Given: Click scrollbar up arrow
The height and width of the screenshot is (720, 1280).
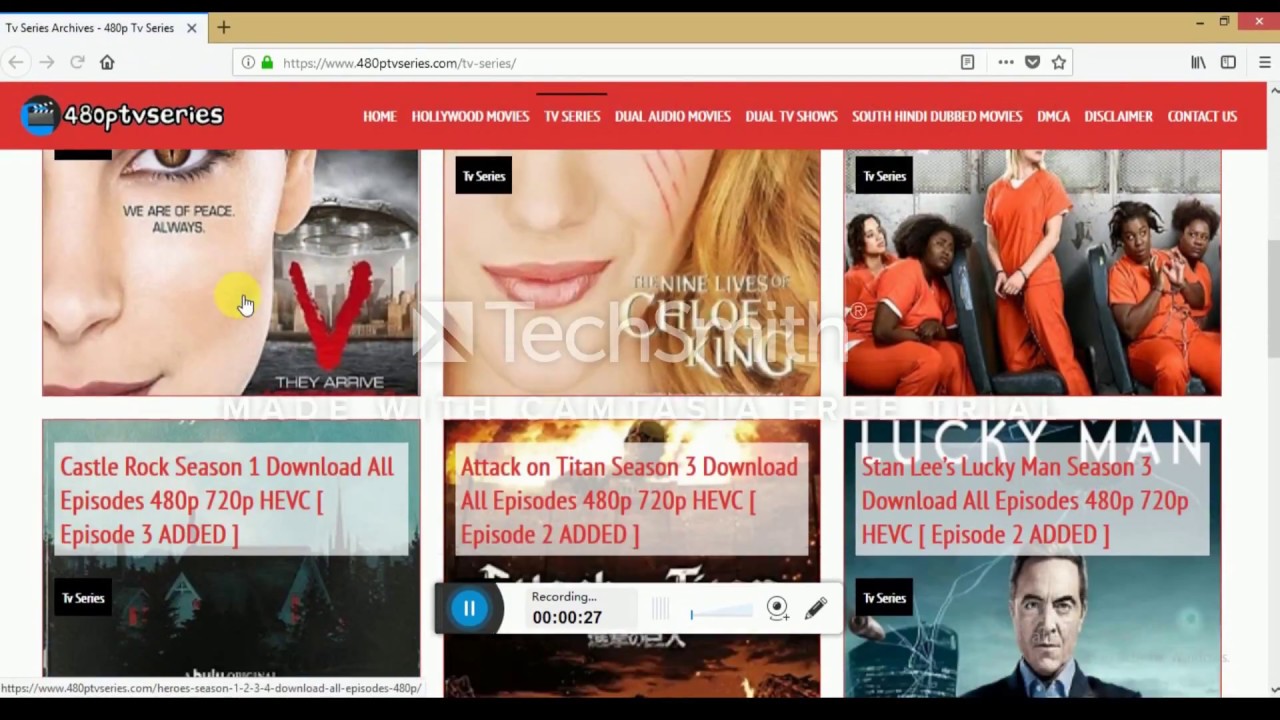Looking at the screenshot, I should click(1272, 90).
